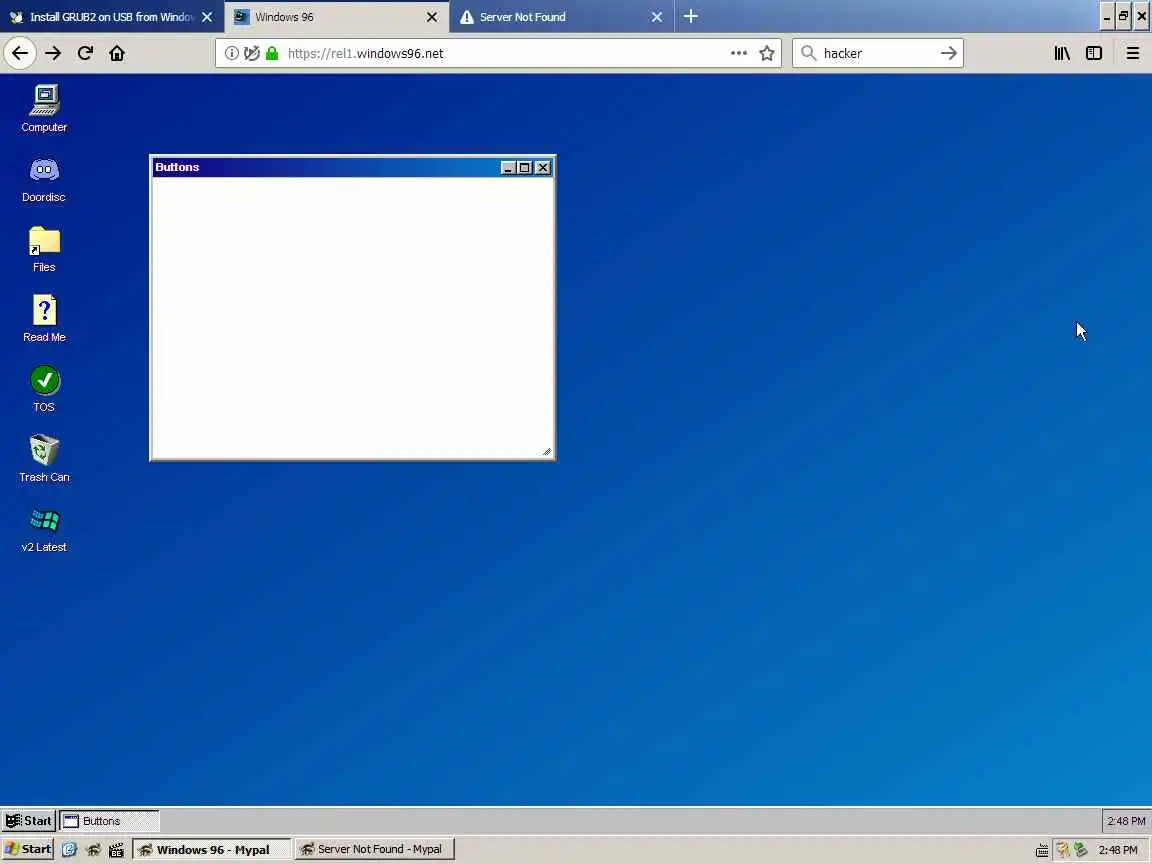Launch the media clapperboard quick launch icon
Image resolution: width=1152 pixels, height=864 pixels.
(x=116, y=849)
